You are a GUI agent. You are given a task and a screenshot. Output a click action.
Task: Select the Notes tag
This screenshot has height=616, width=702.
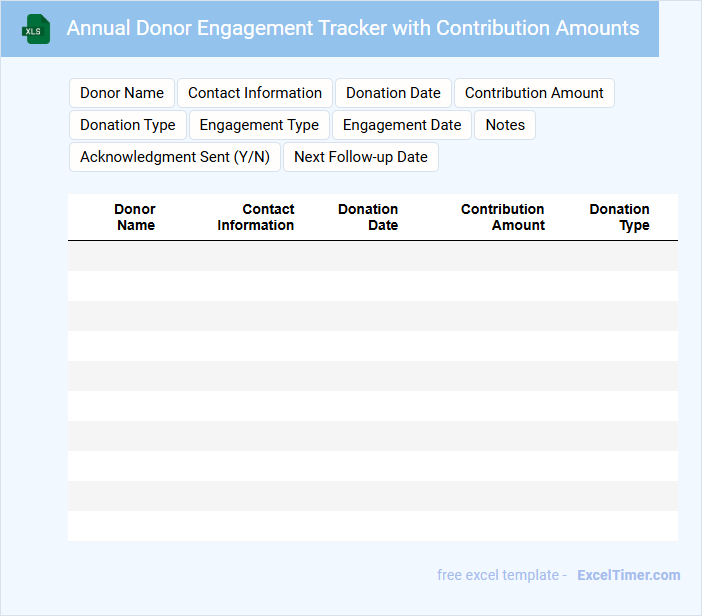pyautogui.click(x=505, y=125)
